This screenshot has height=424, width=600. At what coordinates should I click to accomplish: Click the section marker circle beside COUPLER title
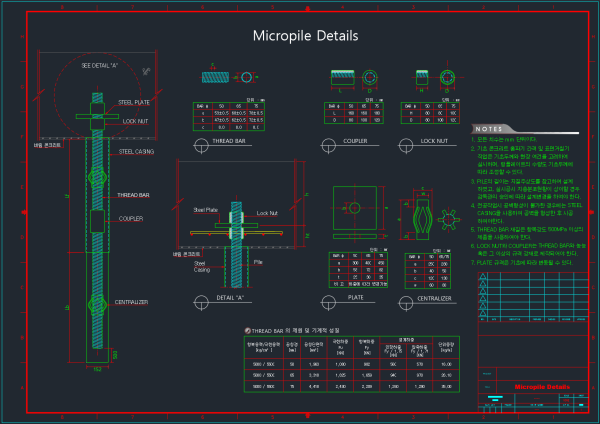coord(328,145)
